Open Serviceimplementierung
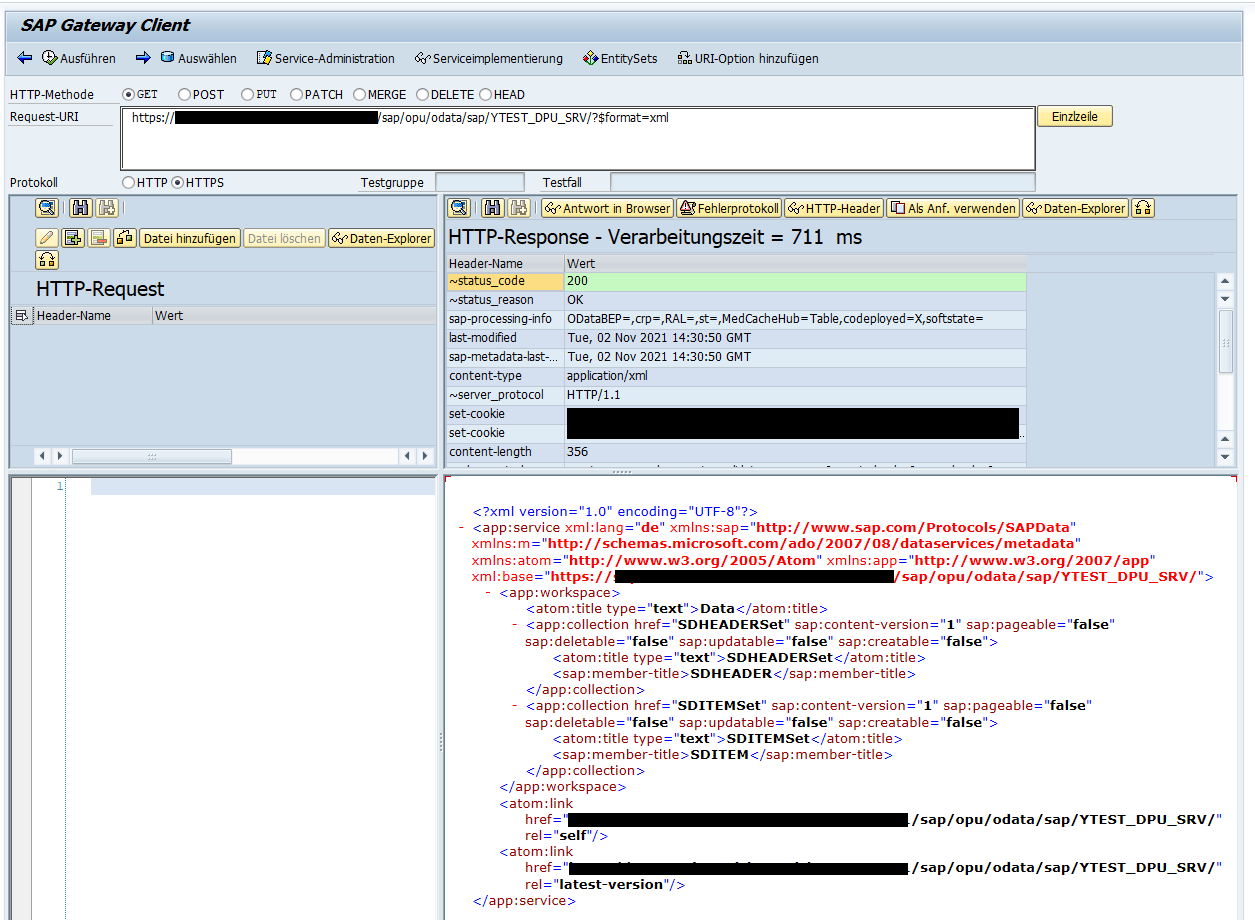Screen dimensions: 1255x920 [x=488, y=58]
